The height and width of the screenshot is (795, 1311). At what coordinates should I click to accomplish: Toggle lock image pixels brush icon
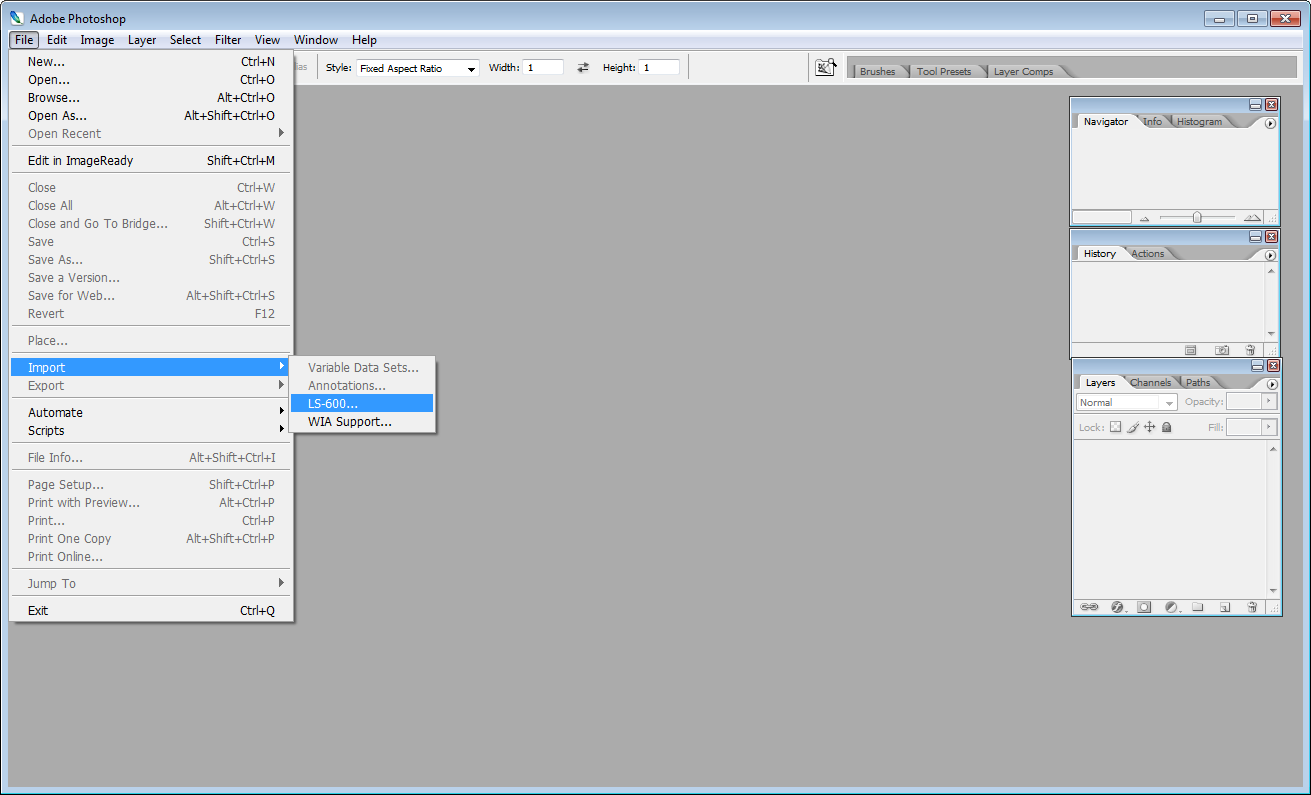(x=1133, y=427)
